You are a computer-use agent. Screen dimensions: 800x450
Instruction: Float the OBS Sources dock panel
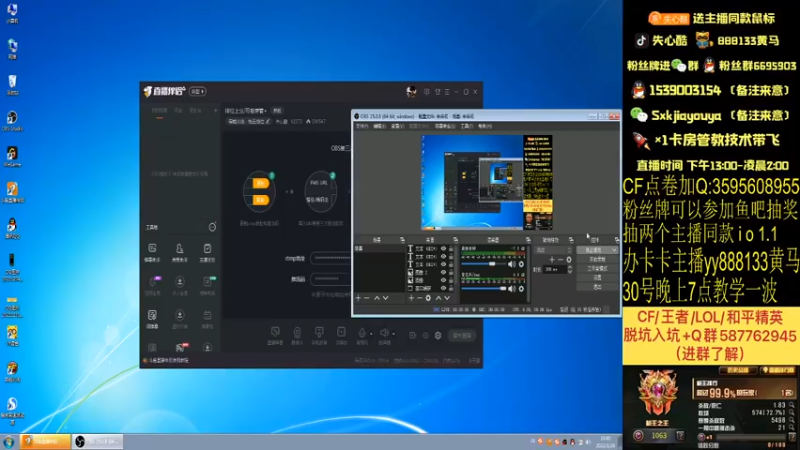point(456,240)
